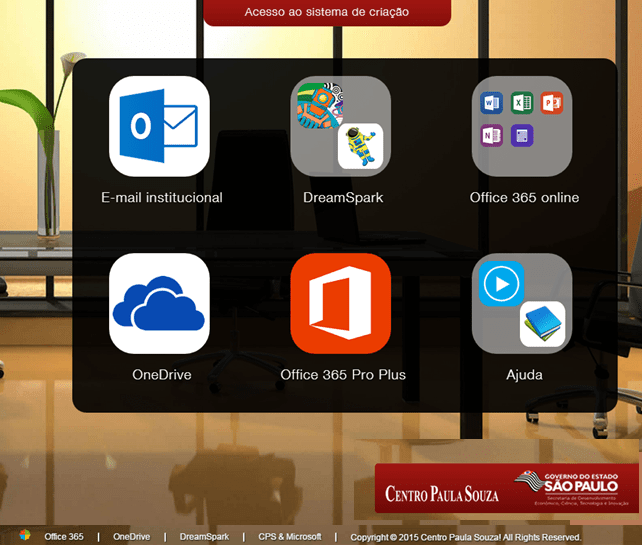Viewport: 642px width, 546px height.
Task: Click the Centro Paula Souza logo banner
Action: 506,489
